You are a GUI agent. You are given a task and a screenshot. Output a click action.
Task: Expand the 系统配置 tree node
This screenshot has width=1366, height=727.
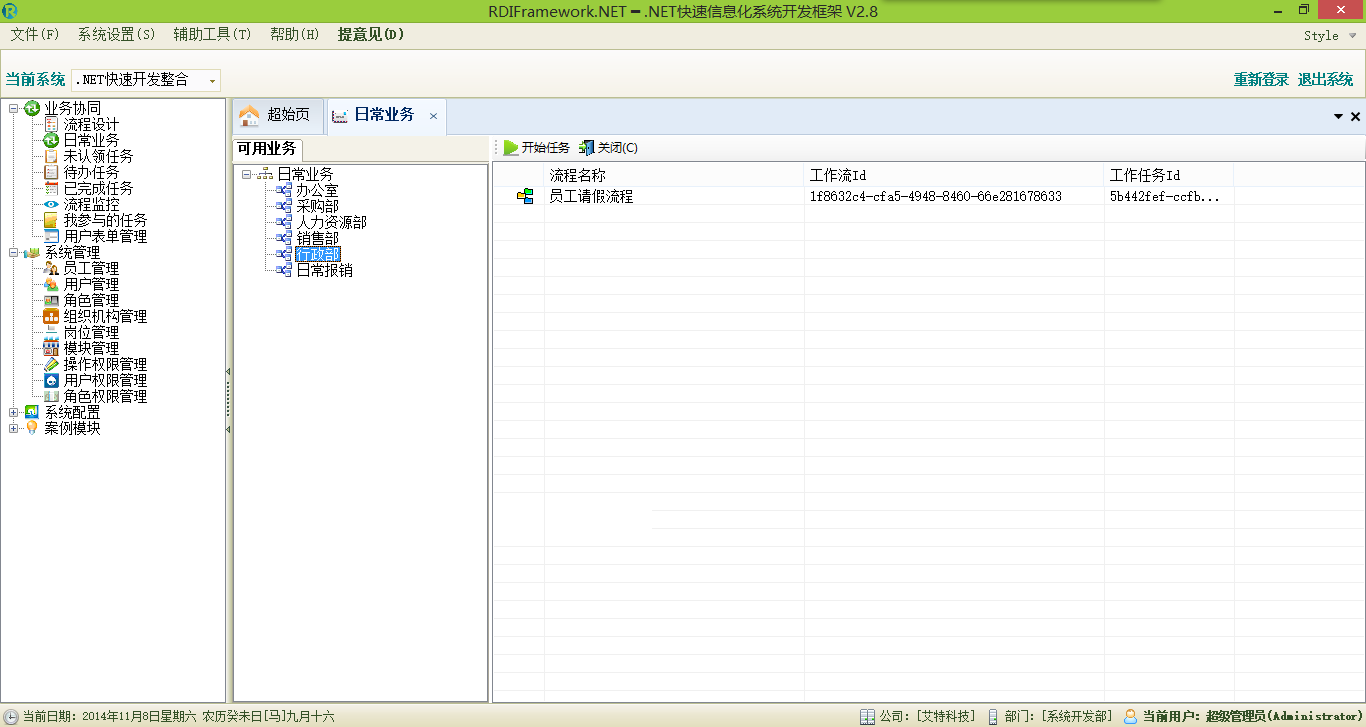pyautogui.click(x=14, y=412)
